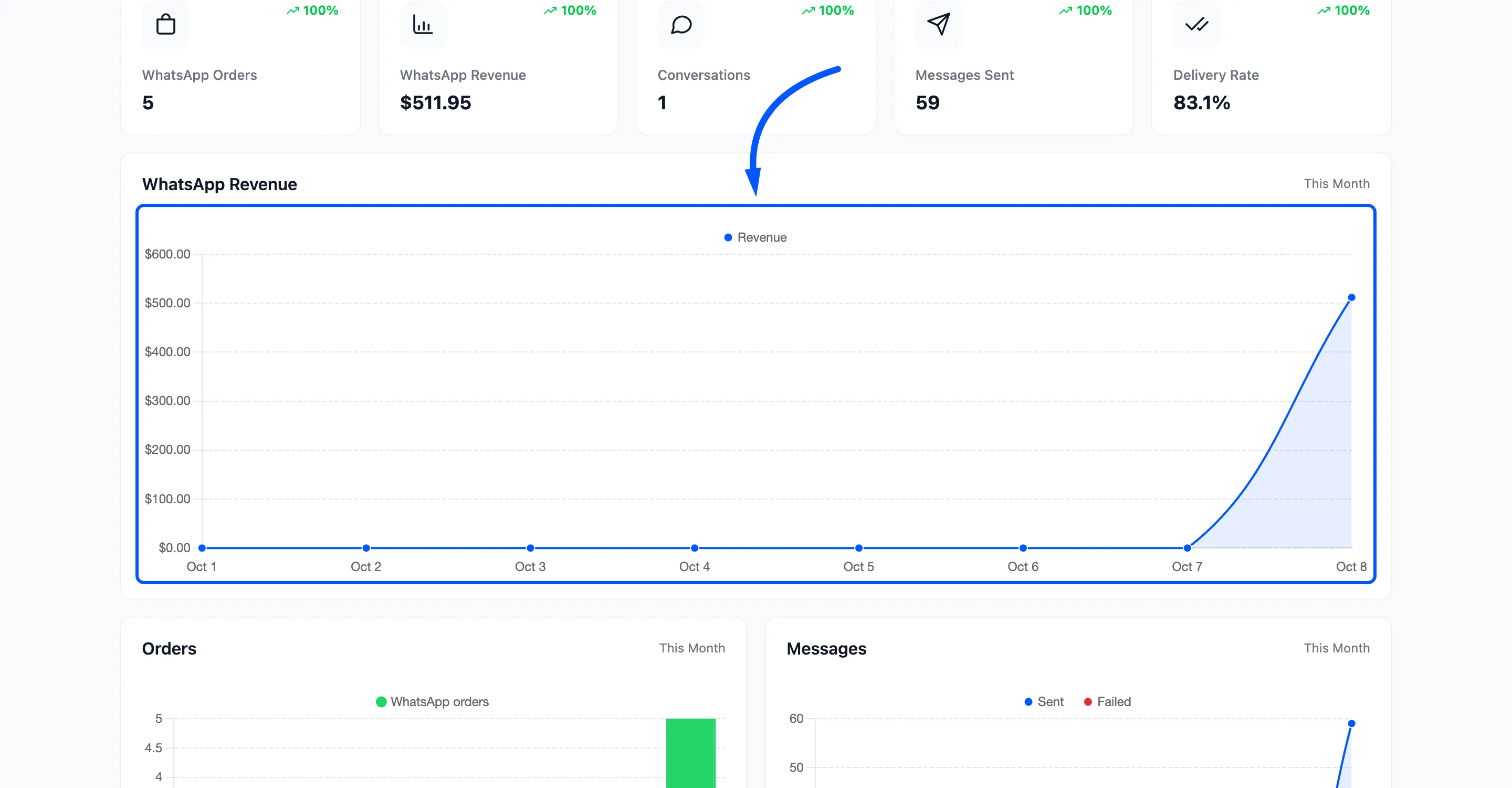The image size is (1512, 788).
Task: Click the Oct 8 data point on revenue chart
Action: [1351, 297]
